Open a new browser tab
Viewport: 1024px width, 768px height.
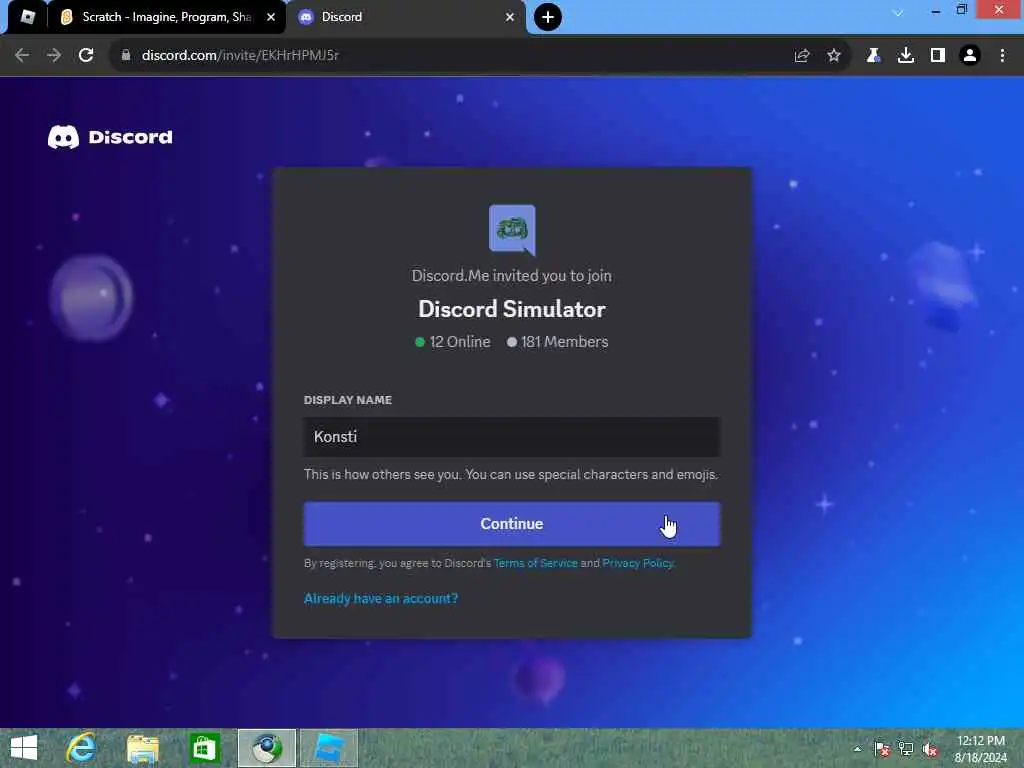(x=548, y=17)
